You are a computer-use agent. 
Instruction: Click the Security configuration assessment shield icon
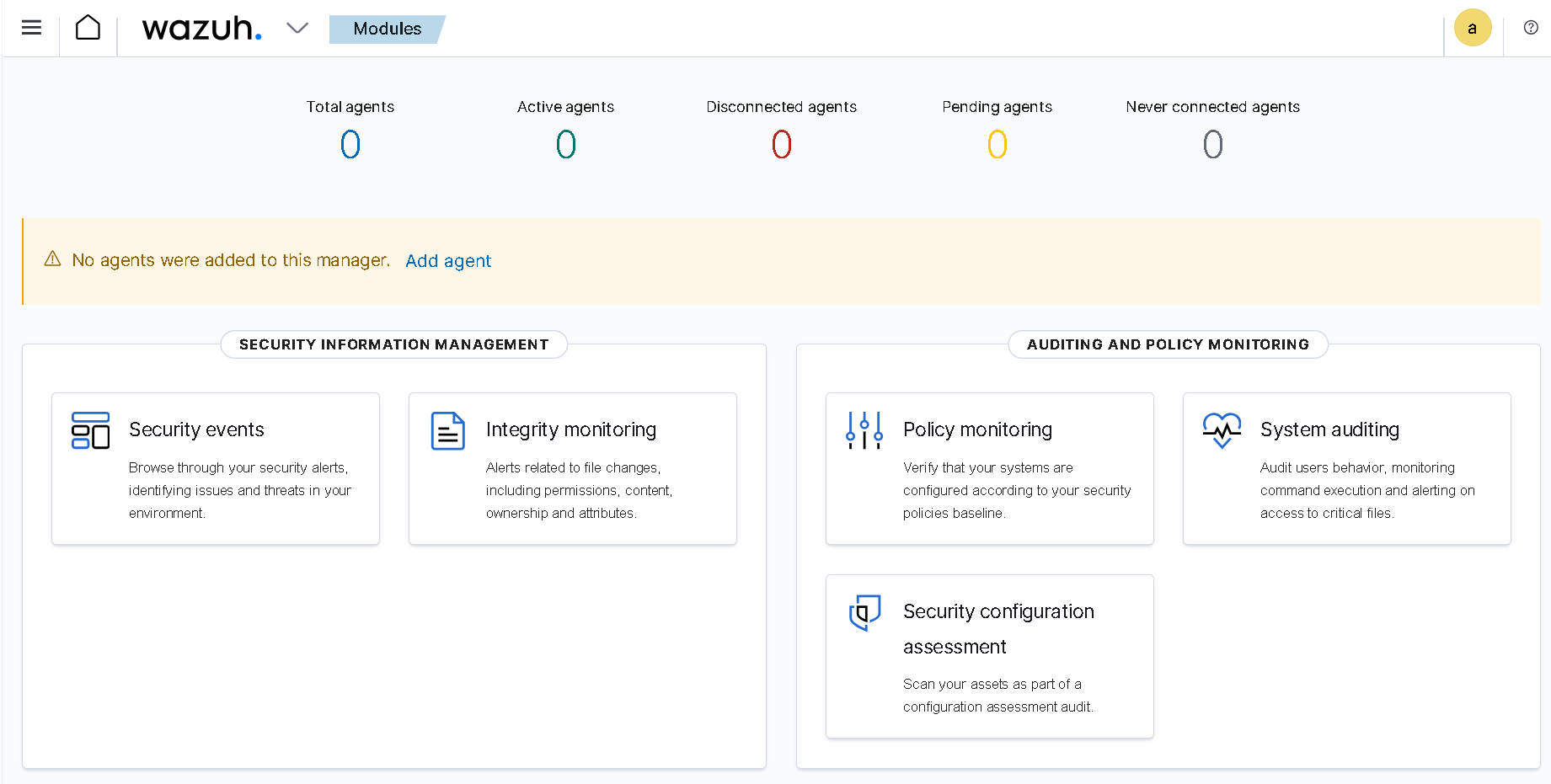(864, 612)
